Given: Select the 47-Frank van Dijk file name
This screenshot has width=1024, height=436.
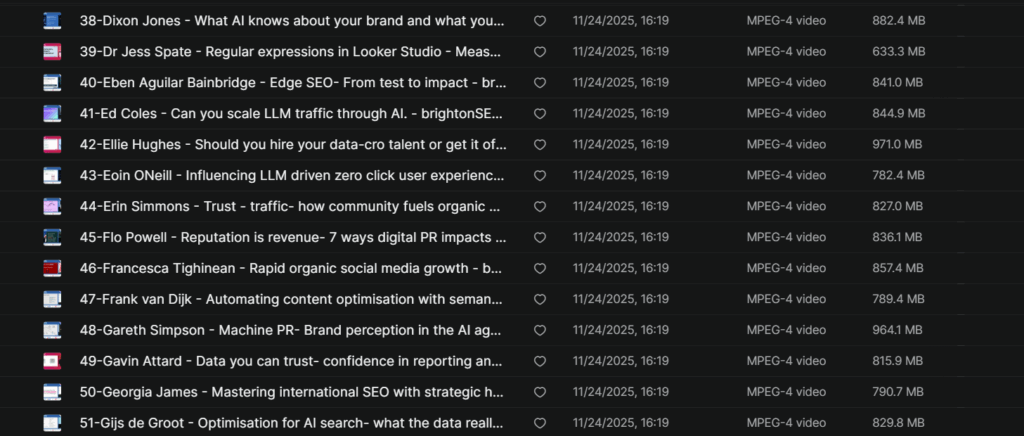Looking at the screenshot, I should [x=292, y=299].
